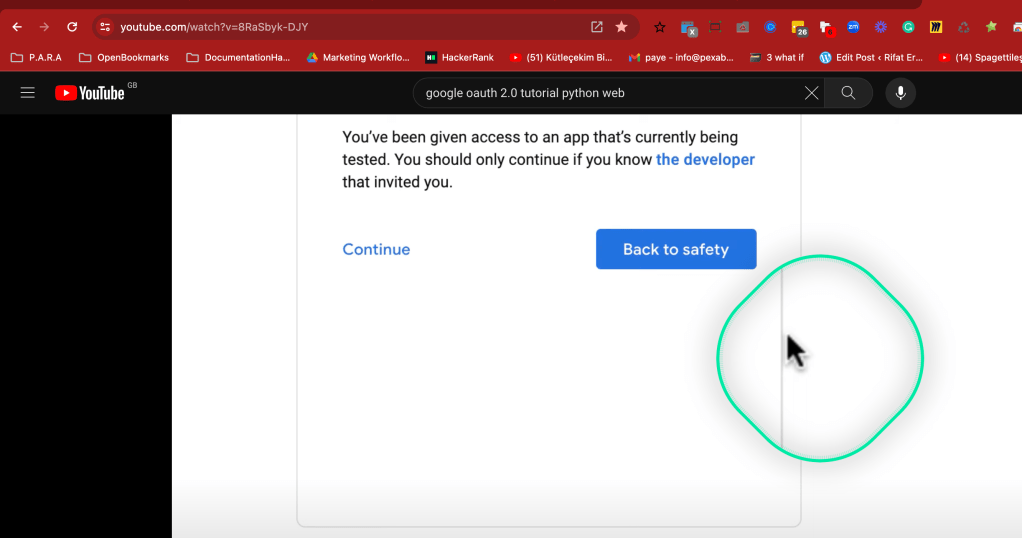Reload the page with the refresh icon
Viewport: 1022px width, 538px height.
pos(72,27)
